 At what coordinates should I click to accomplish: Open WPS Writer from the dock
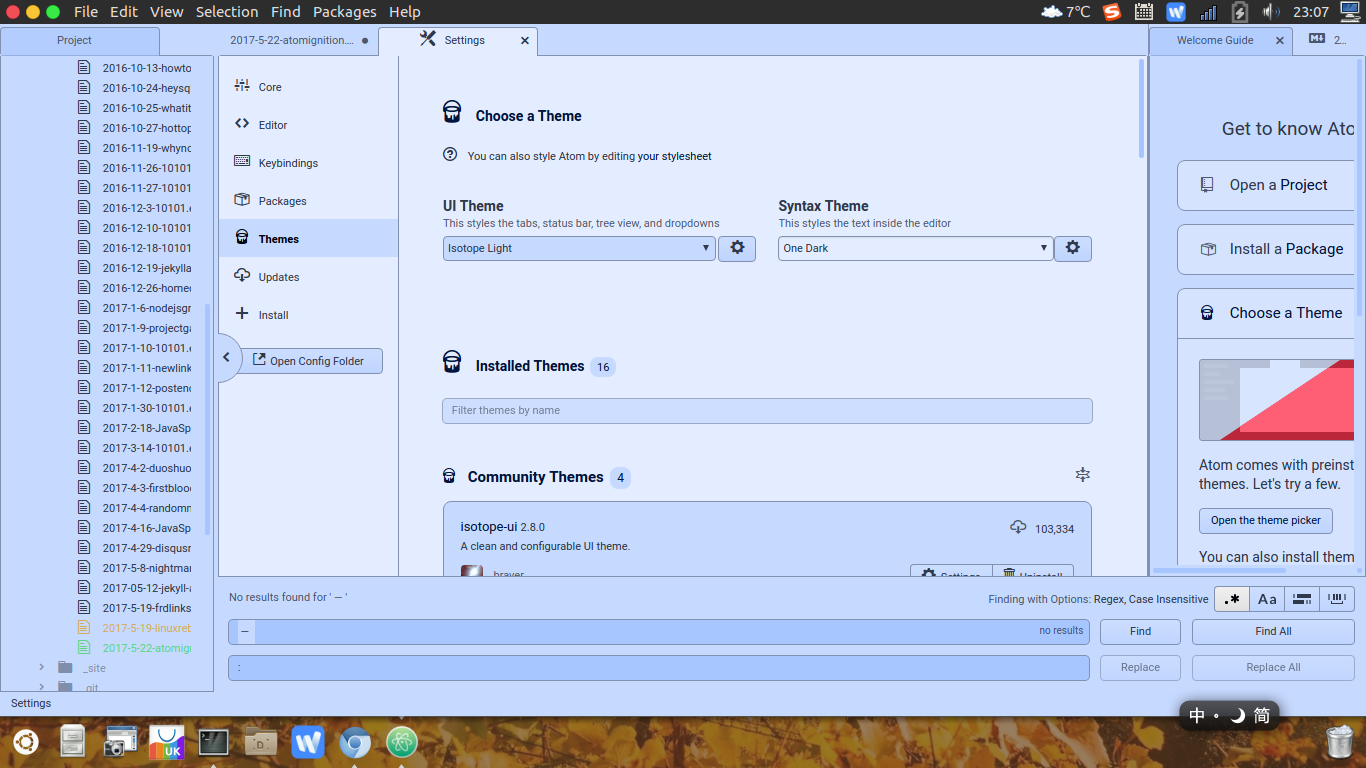pyautogui.click(x=308, y=742)
